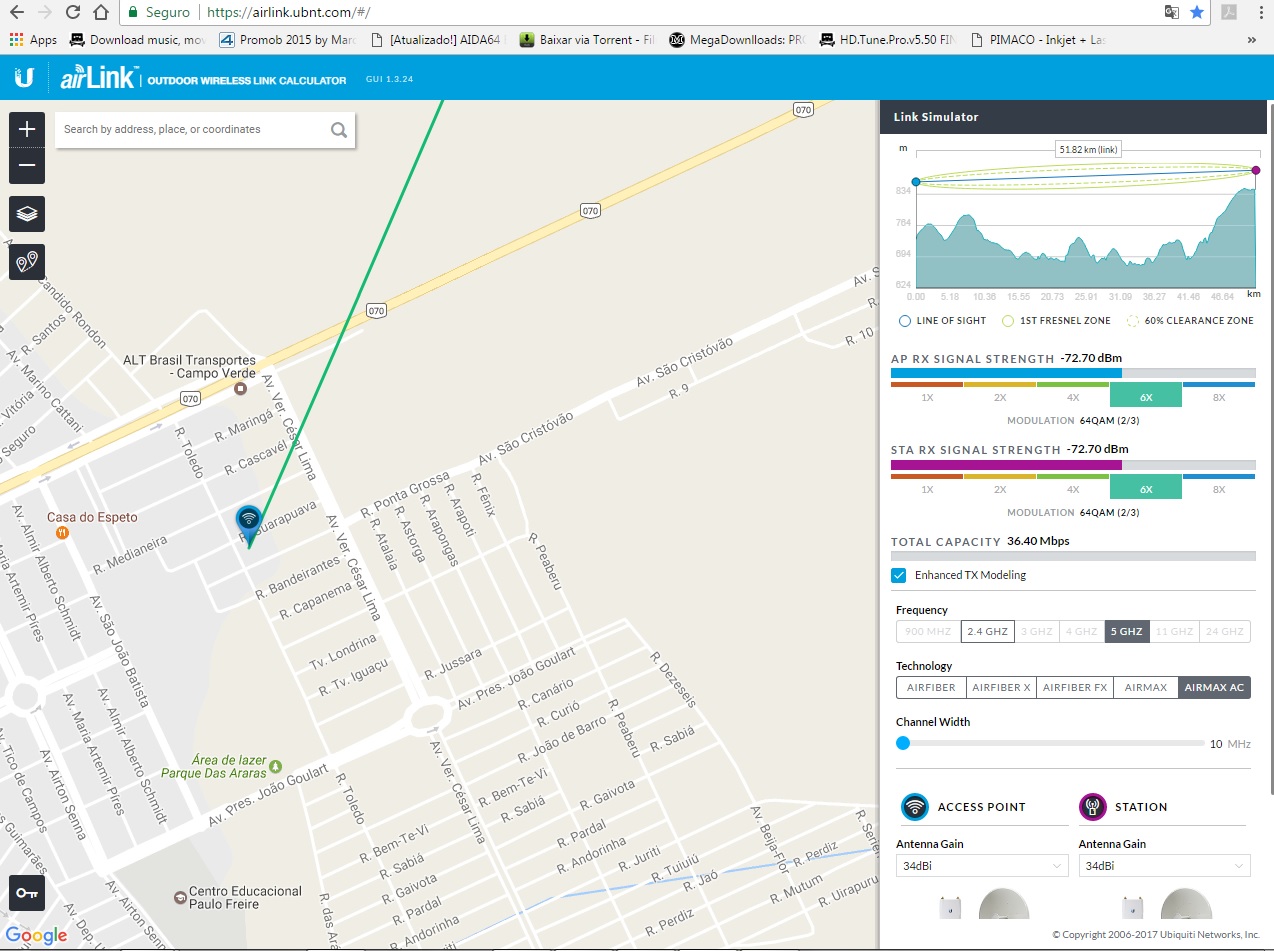This screenshot has width=1274, height=951.
Task: Choose AIRMAX AC technology
Action: click(x=1214, y=687)
